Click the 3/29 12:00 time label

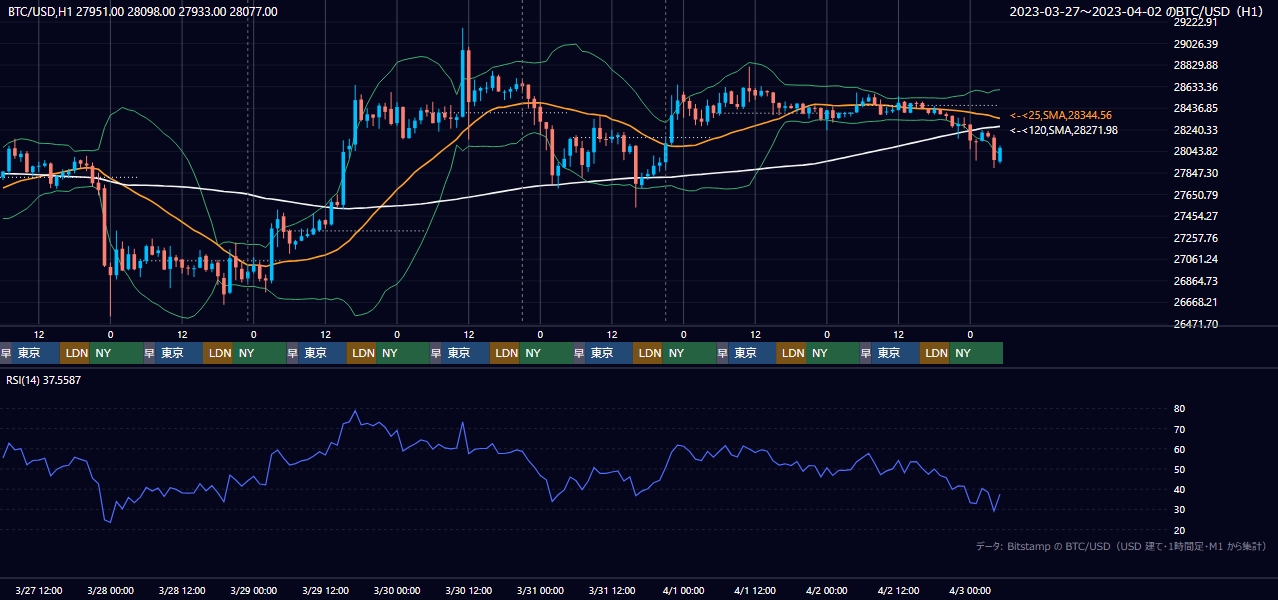pyautogui.click(x=326, y=590)
